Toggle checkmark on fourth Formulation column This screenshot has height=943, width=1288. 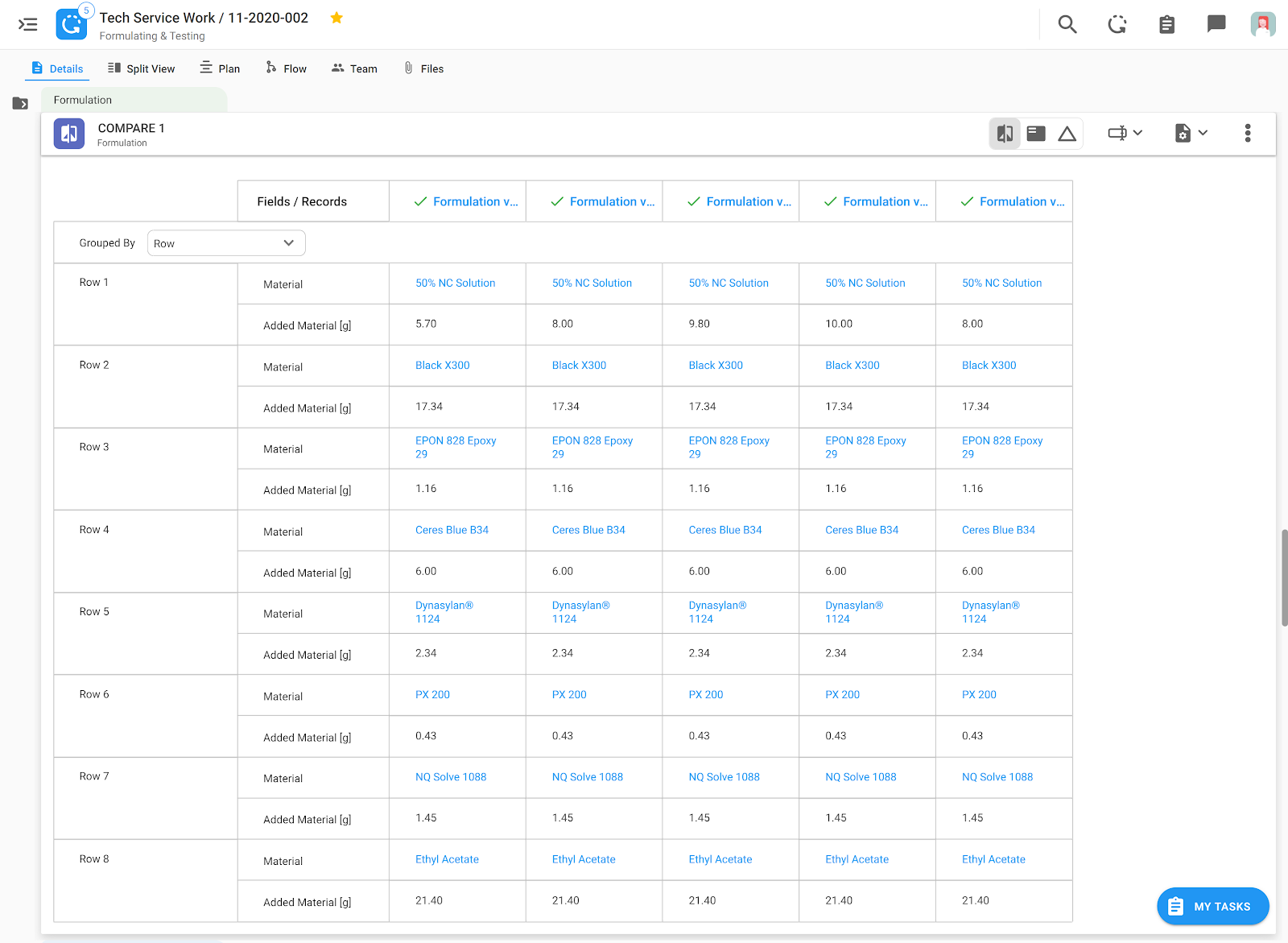click(831, 201)
